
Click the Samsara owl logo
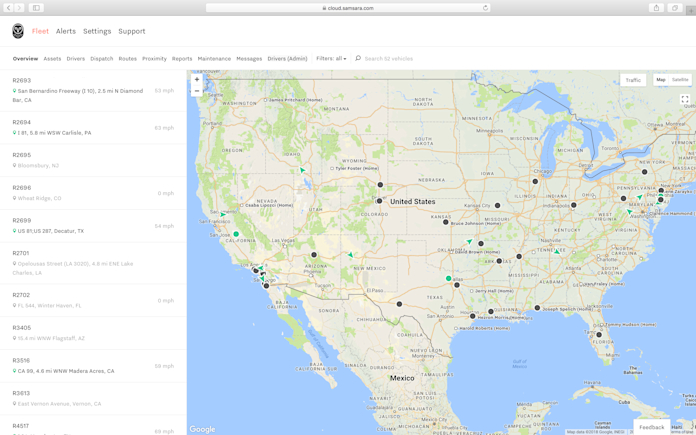[x=18, y=31]
